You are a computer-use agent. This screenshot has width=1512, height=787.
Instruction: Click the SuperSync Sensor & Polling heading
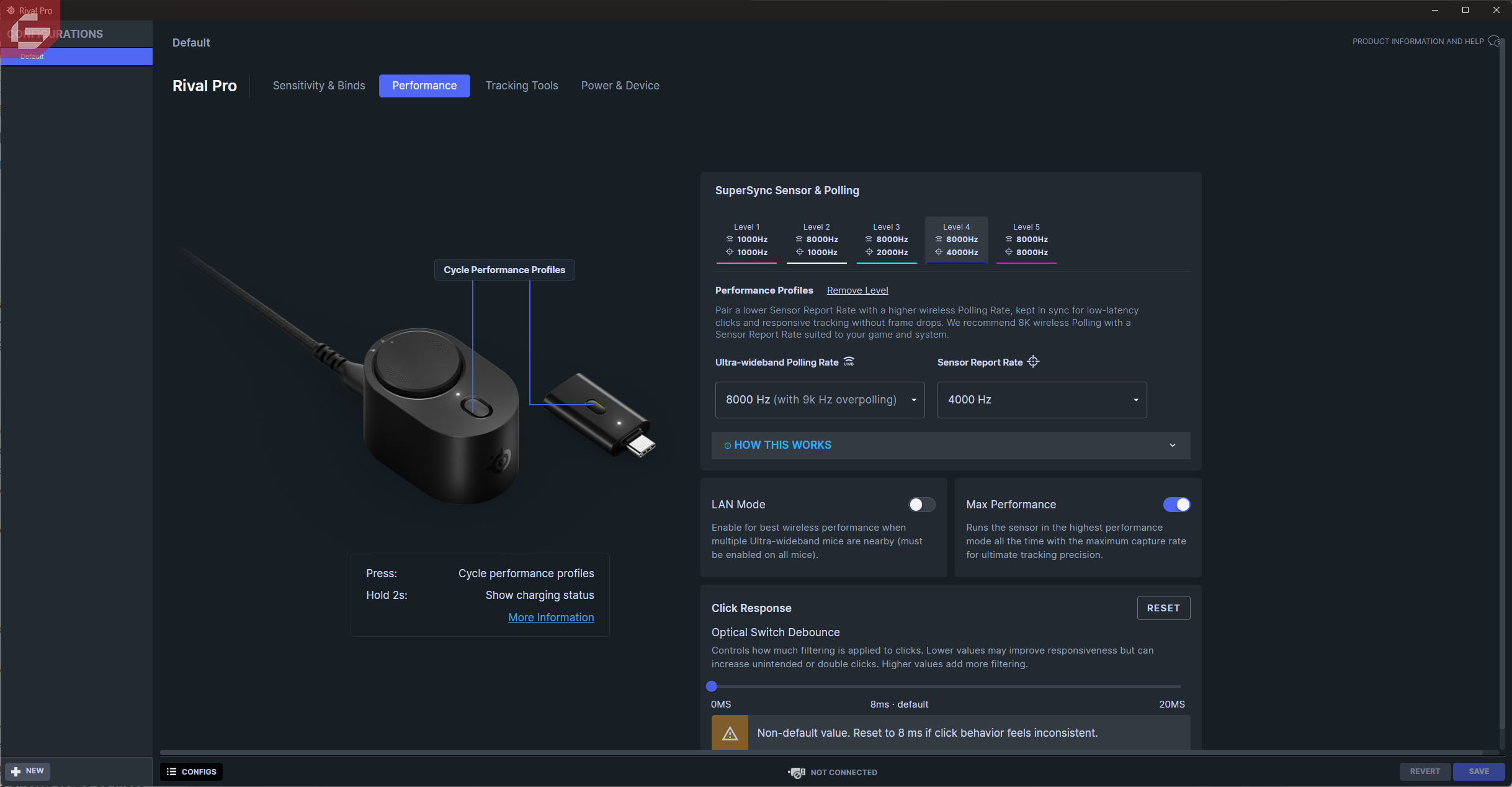[x=787, y=191]
